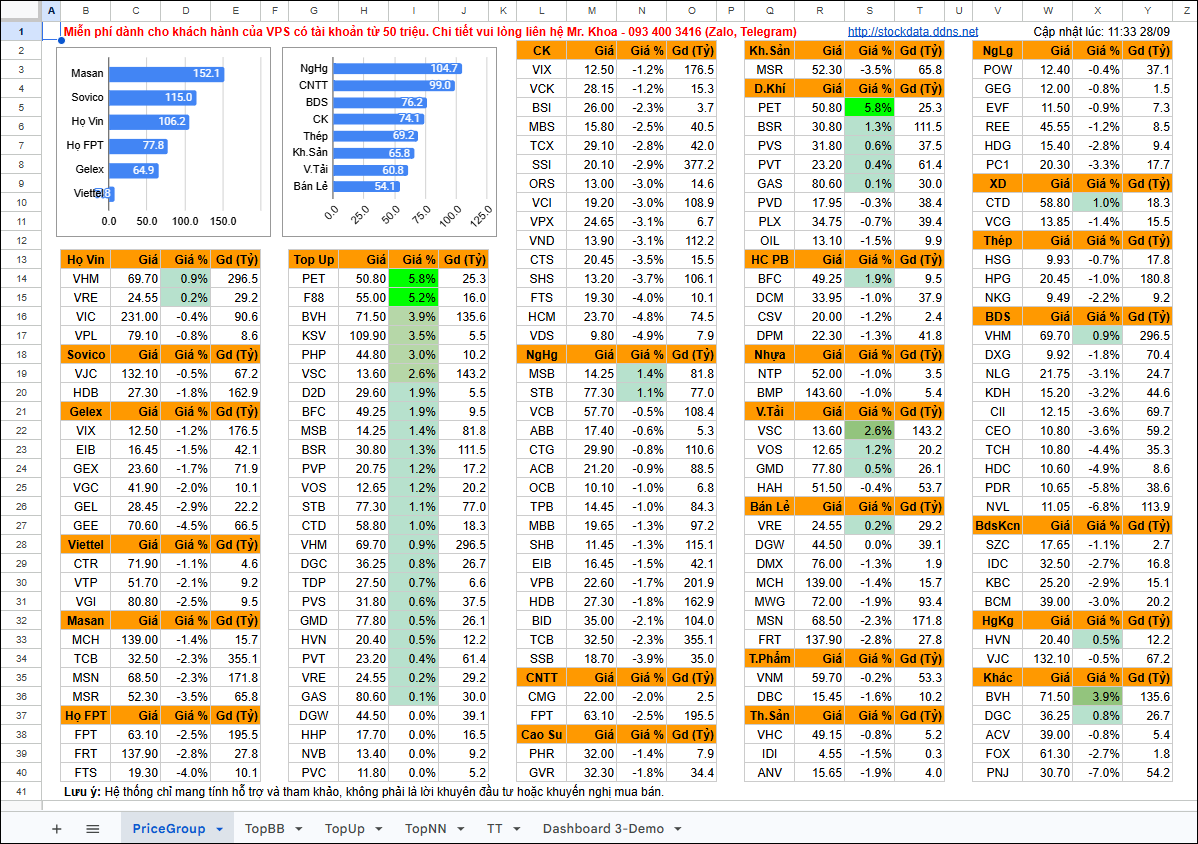Select row 20 header
This screenshot has height=844, width=1198.
pos(21,393)
